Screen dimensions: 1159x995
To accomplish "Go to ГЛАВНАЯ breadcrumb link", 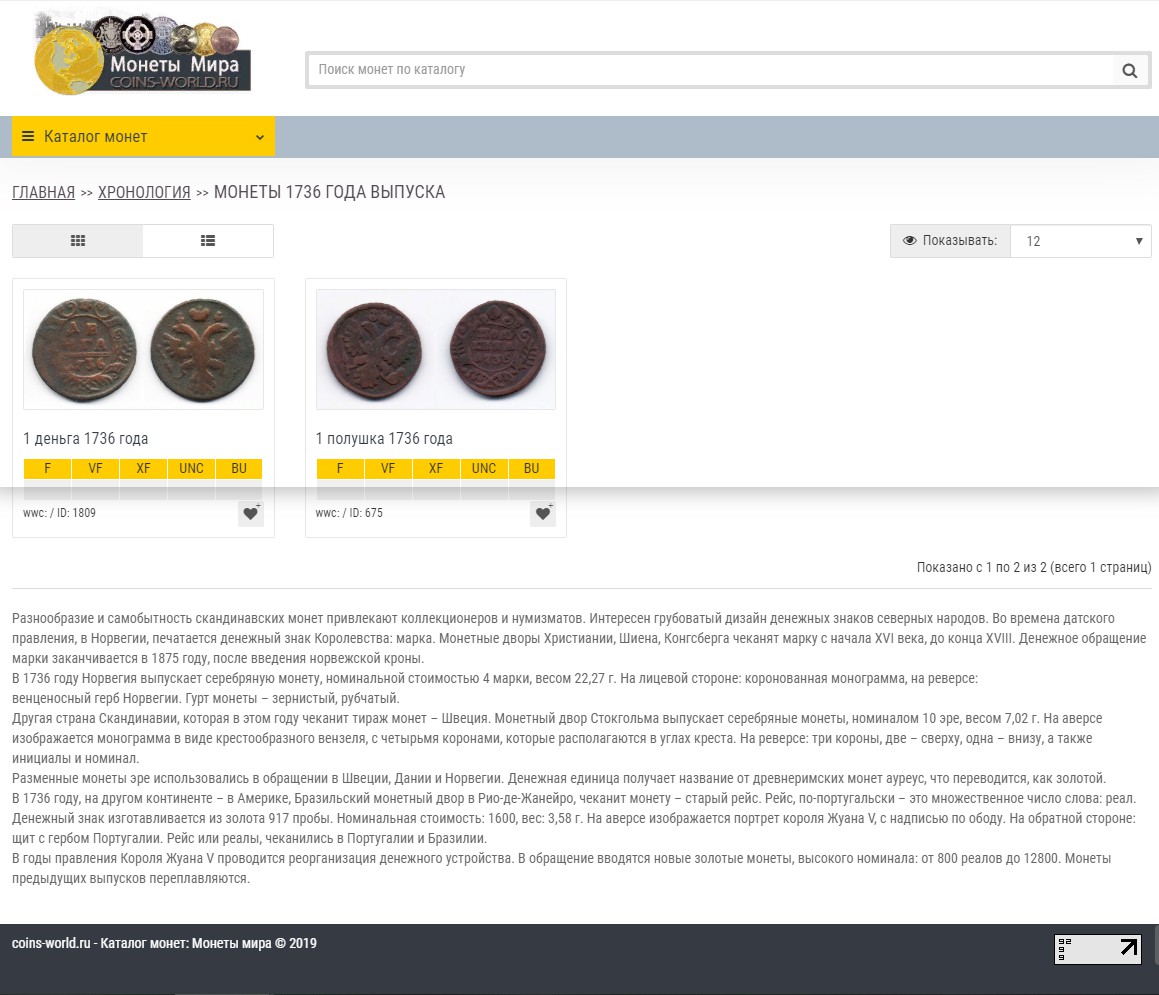I will 44,192.
